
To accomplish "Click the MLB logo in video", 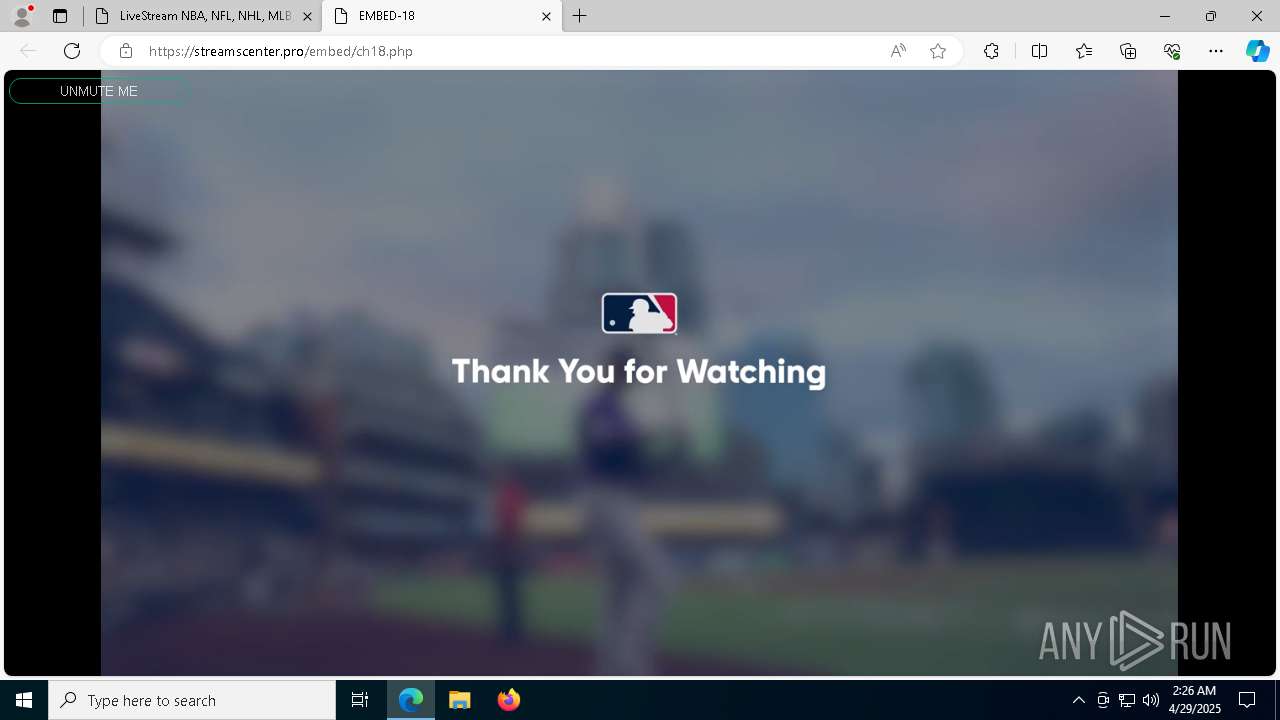I will click(639, 313).
